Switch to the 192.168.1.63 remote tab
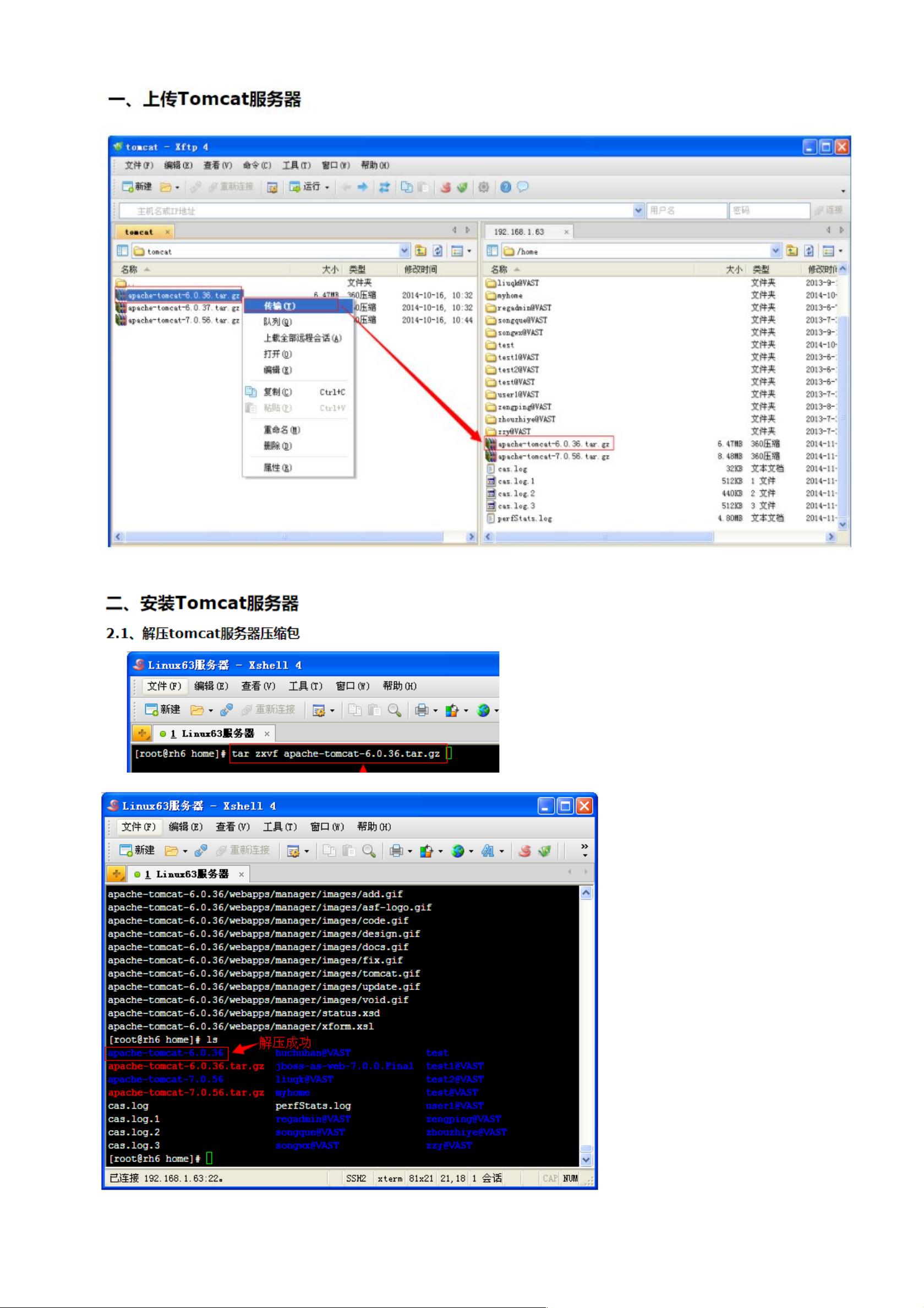This screenshot has width=924, height=1308. point(519,232)
